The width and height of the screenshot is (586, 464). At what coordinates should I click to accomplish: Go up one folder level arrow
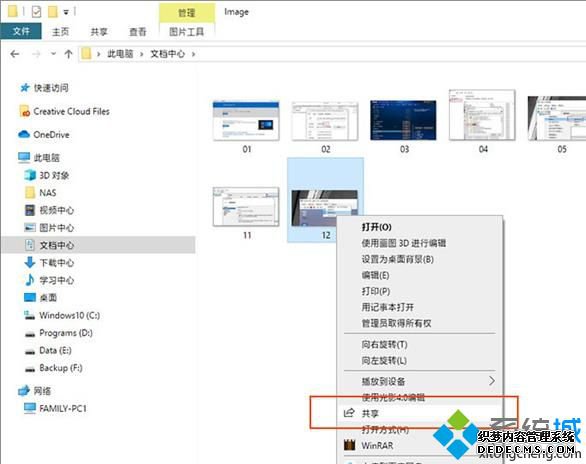[x=68, y=54]
